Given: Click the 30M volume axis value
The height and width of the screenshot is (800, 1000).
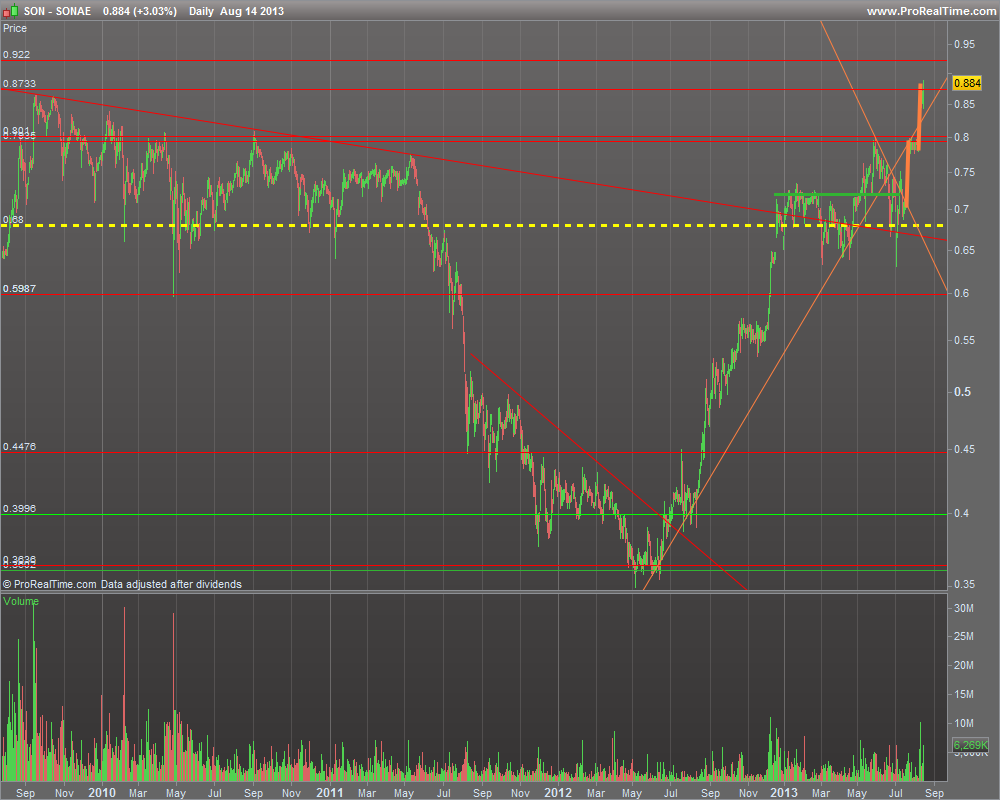Looking at the screenshot, I should point(964,608).
